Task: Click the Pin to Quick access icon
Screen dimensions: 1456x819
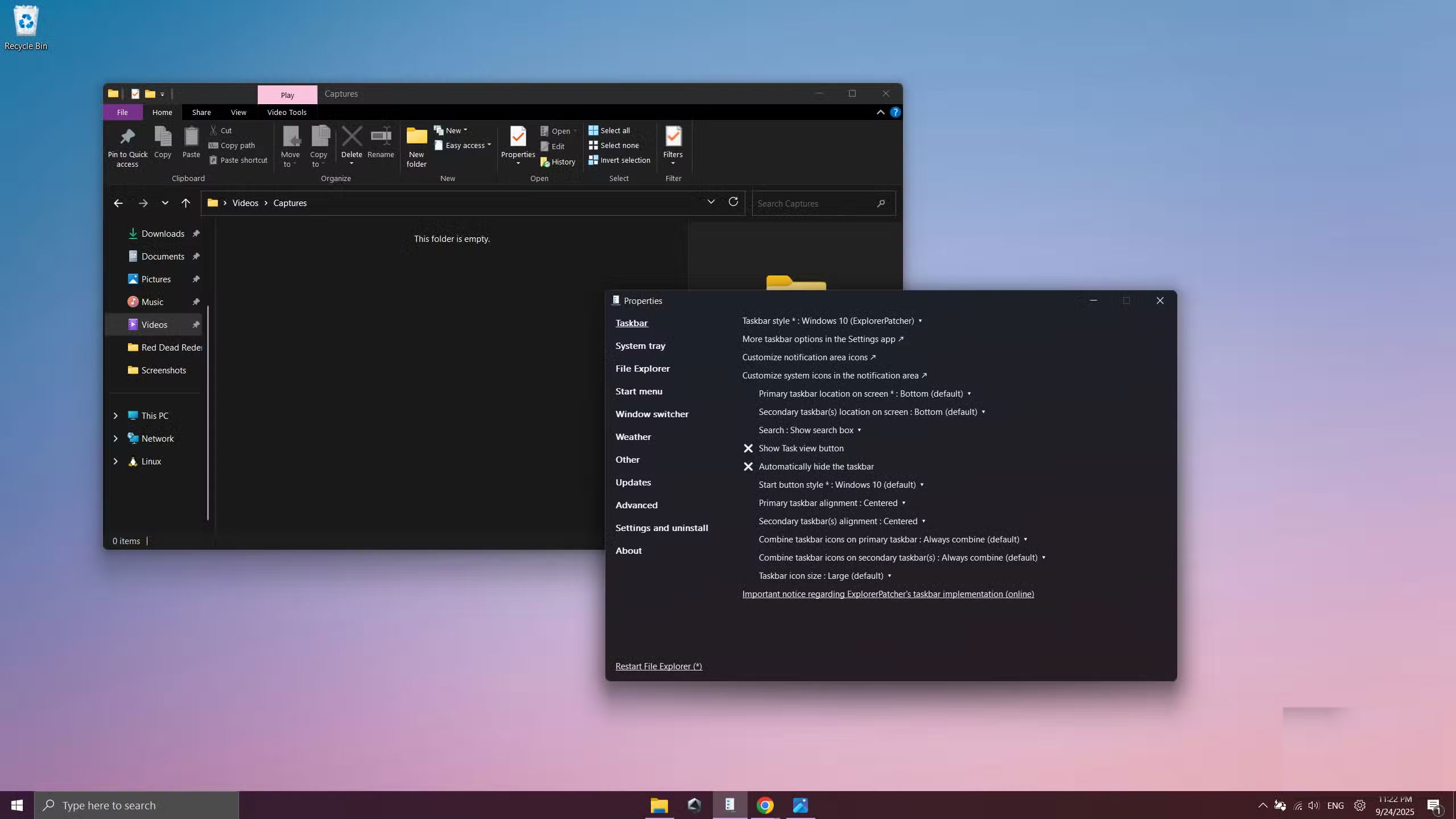Action: (x=127, y=137)
